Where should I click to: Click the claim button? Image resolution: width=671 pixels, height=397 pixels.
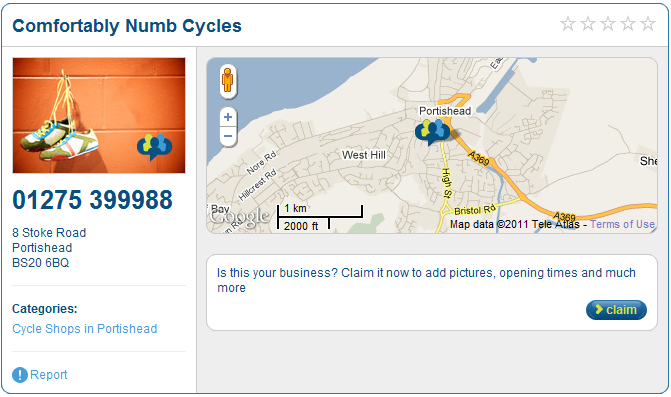click(x=616, y=310)
